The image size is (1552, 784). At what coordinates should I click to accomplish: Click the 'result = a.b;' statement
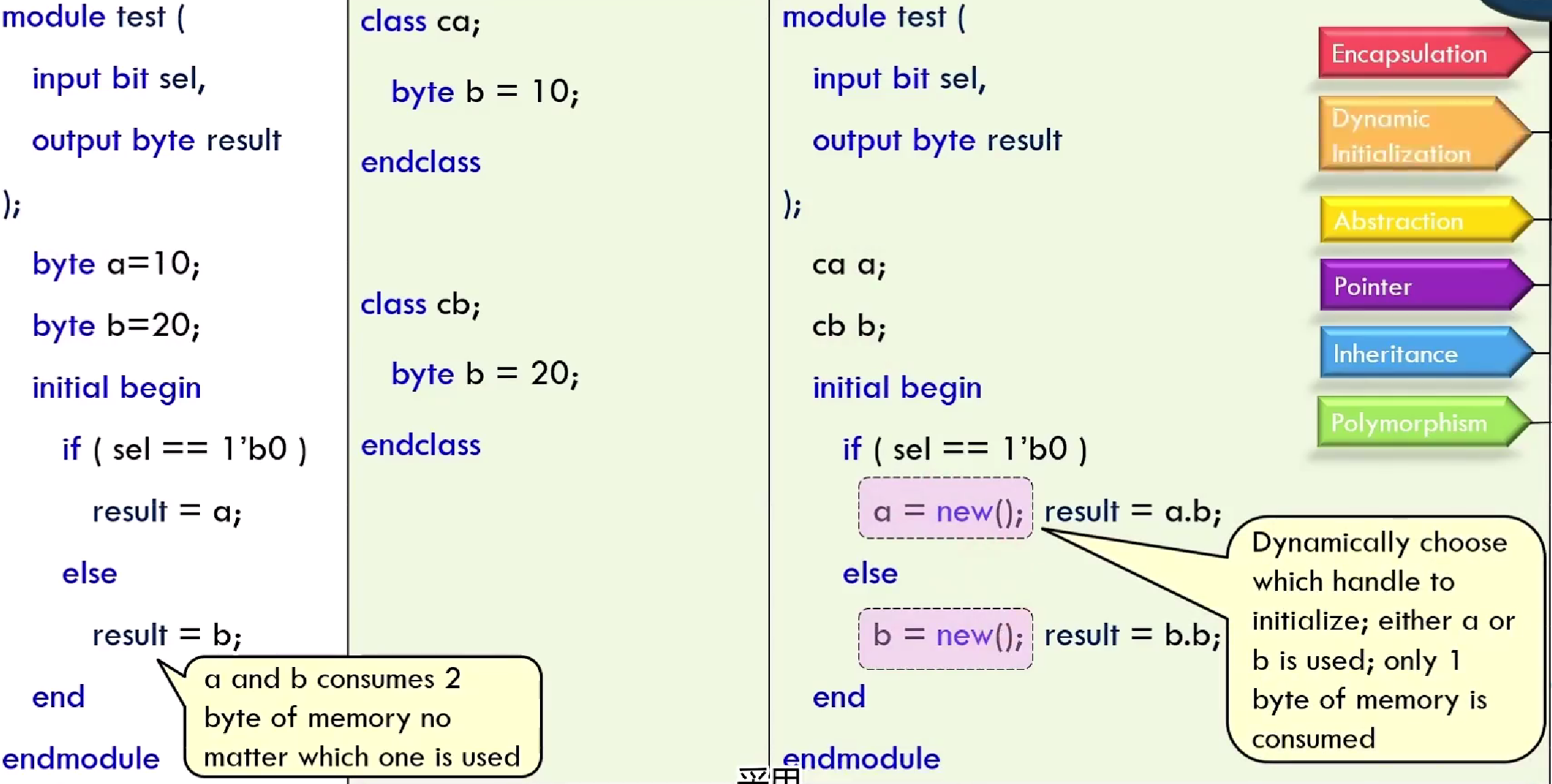pyautogui.click(x=1132, y=511)
